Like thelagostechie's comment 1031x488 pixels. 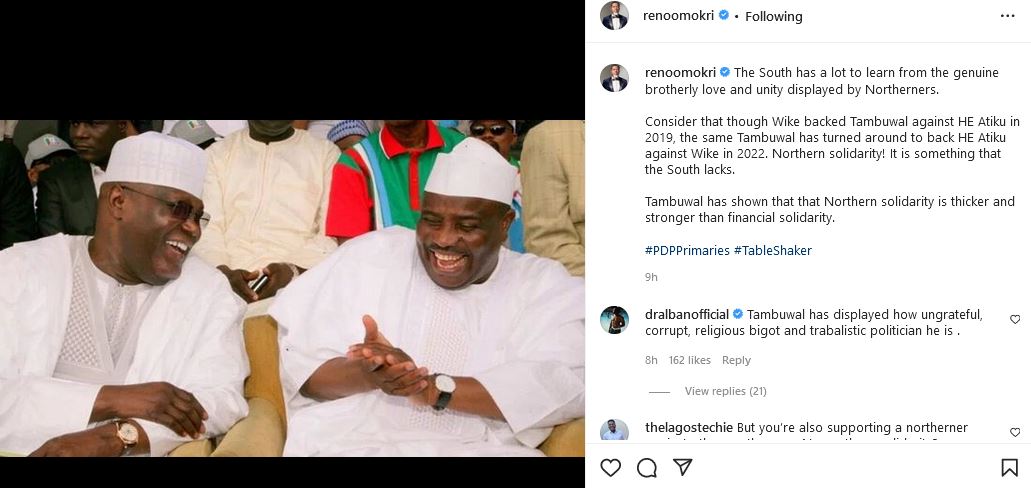pos(1015,433)
